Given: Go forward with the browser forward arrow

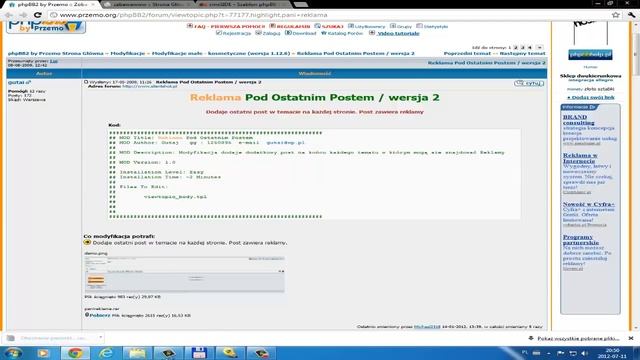Looking at the screenshot, I should pyautogui.click(x=23, y=15).
